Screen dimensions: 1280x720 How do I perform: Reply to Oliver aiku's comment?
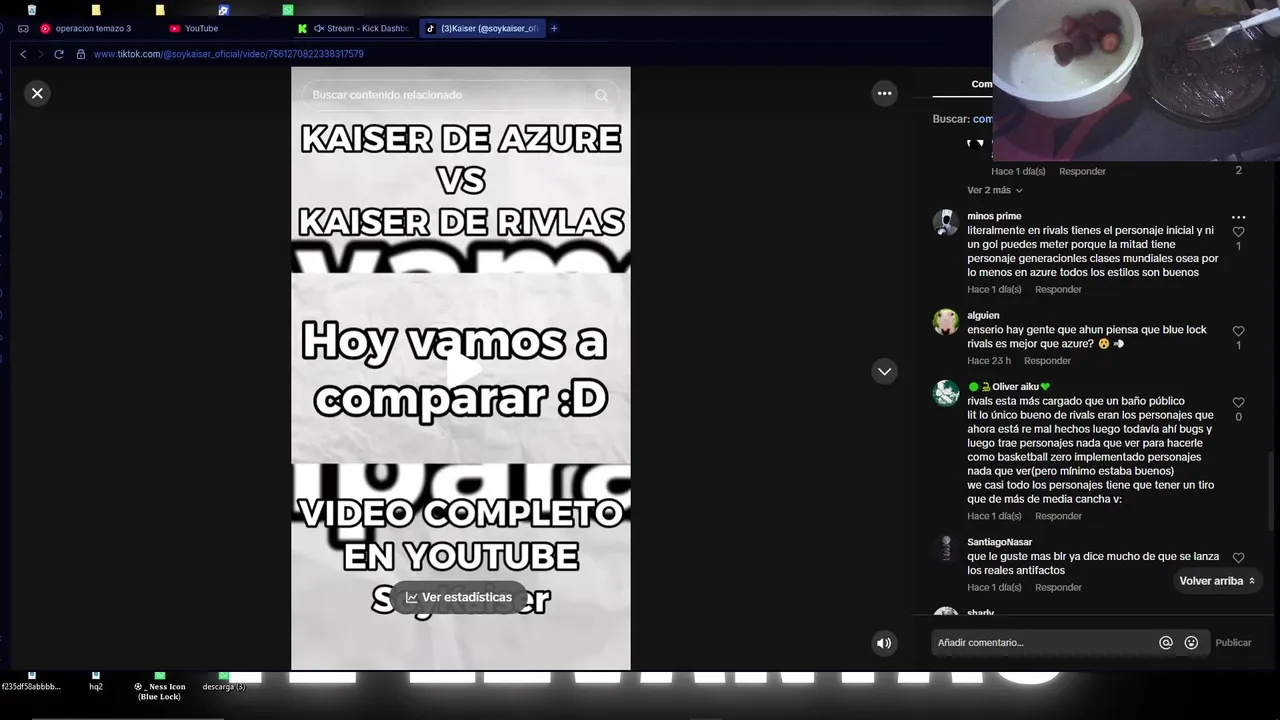click(x=1058, y=517)
